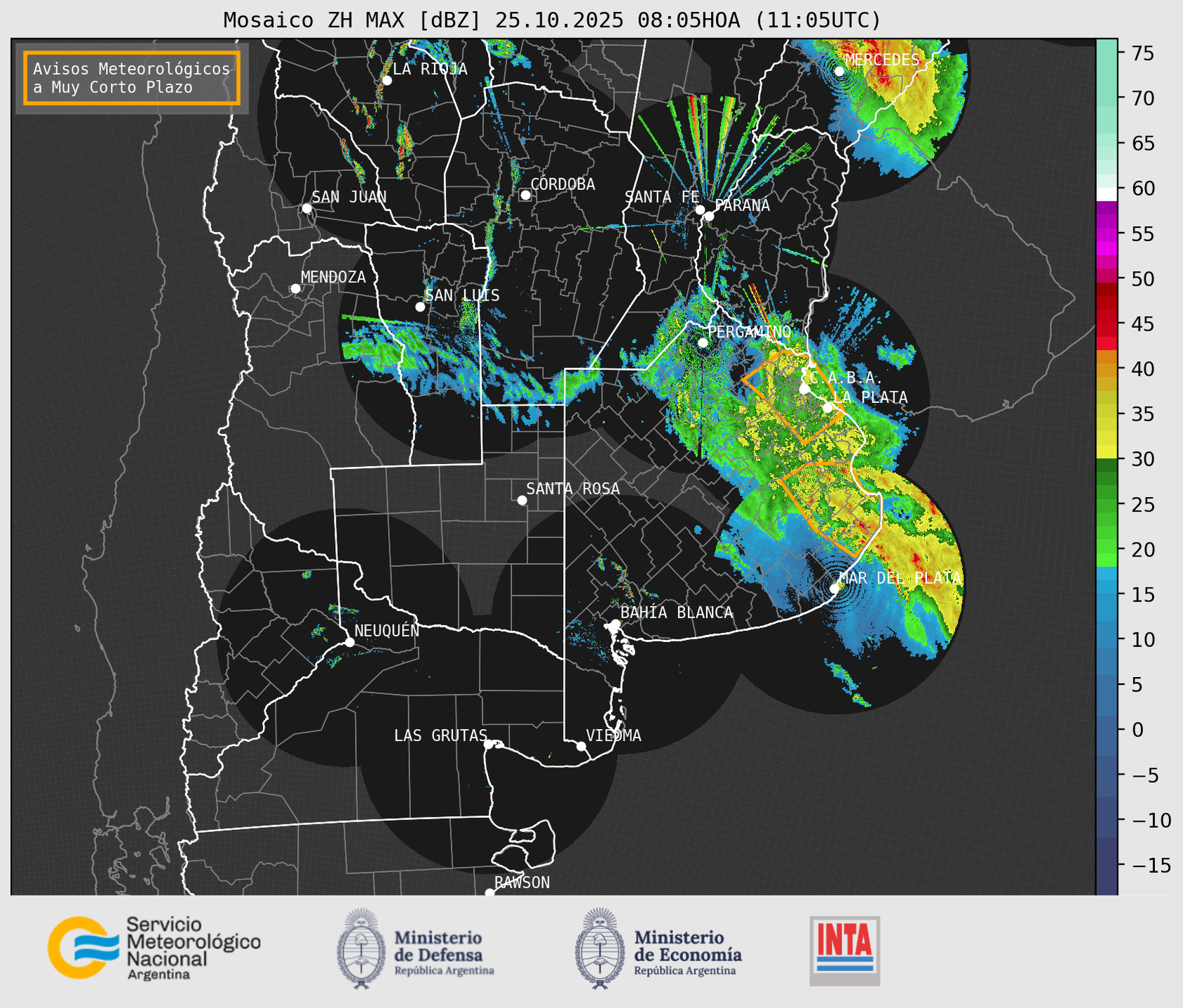Click the Servicio Meteorológico Nacional sun-and-flag logo
Screen dimensions: 1183x1008
pyautogui.click(x=83, y=948)
